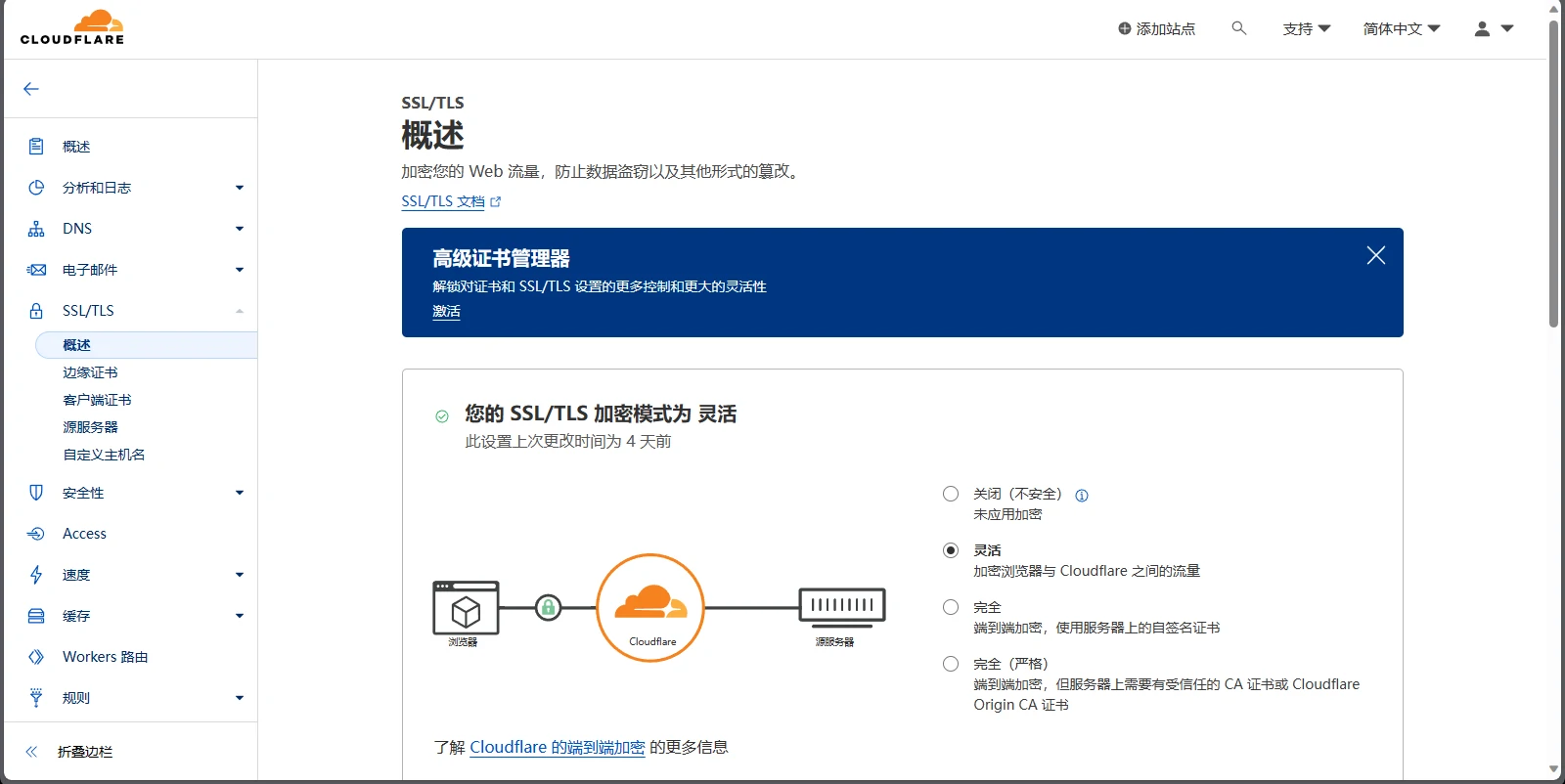Open the Workers 路由 menu item

click(x=105, y=657)
